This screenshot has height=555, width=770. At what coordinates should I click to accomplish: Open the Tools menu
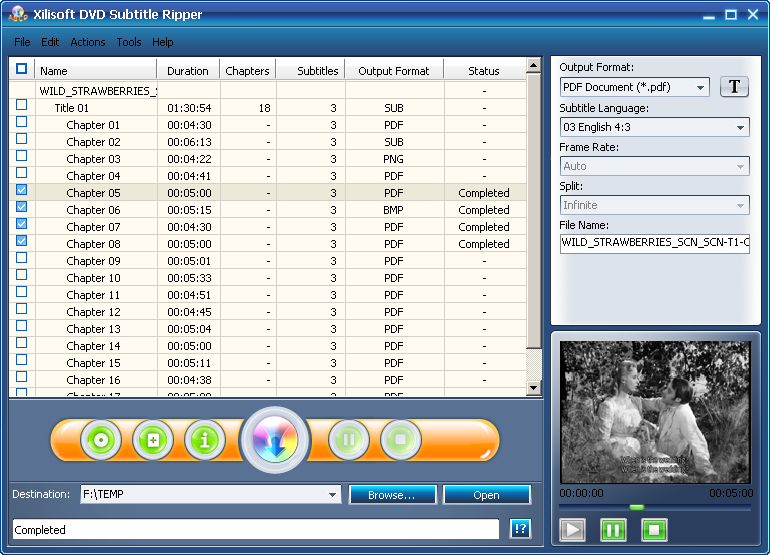point(129,42)
